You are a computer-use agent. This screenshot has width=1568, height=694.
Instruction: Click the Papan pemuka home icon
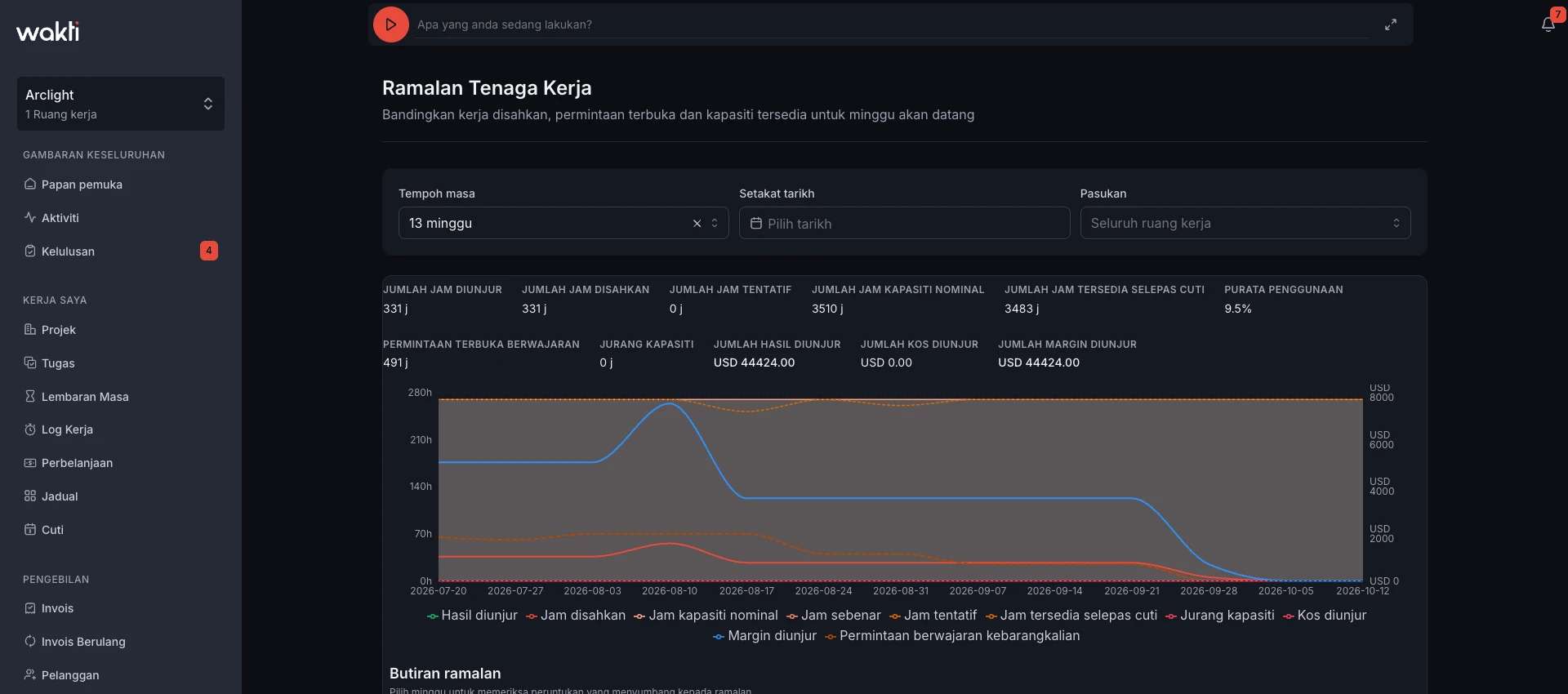click(30, 184)
